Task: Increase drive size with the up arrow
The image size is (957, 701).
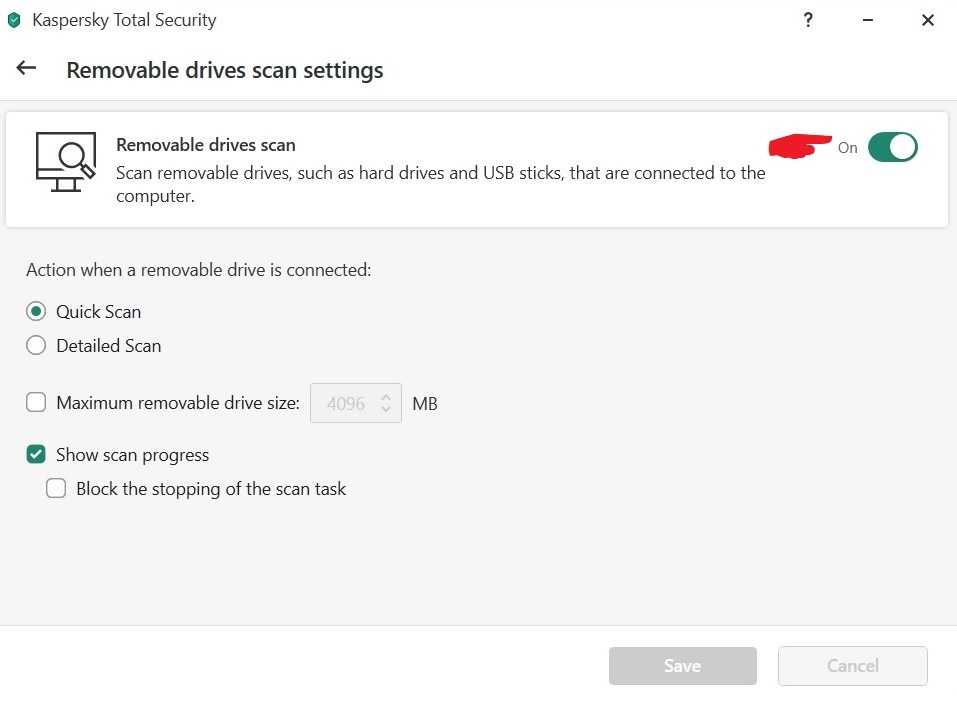Action: click(x=386, y=396)
